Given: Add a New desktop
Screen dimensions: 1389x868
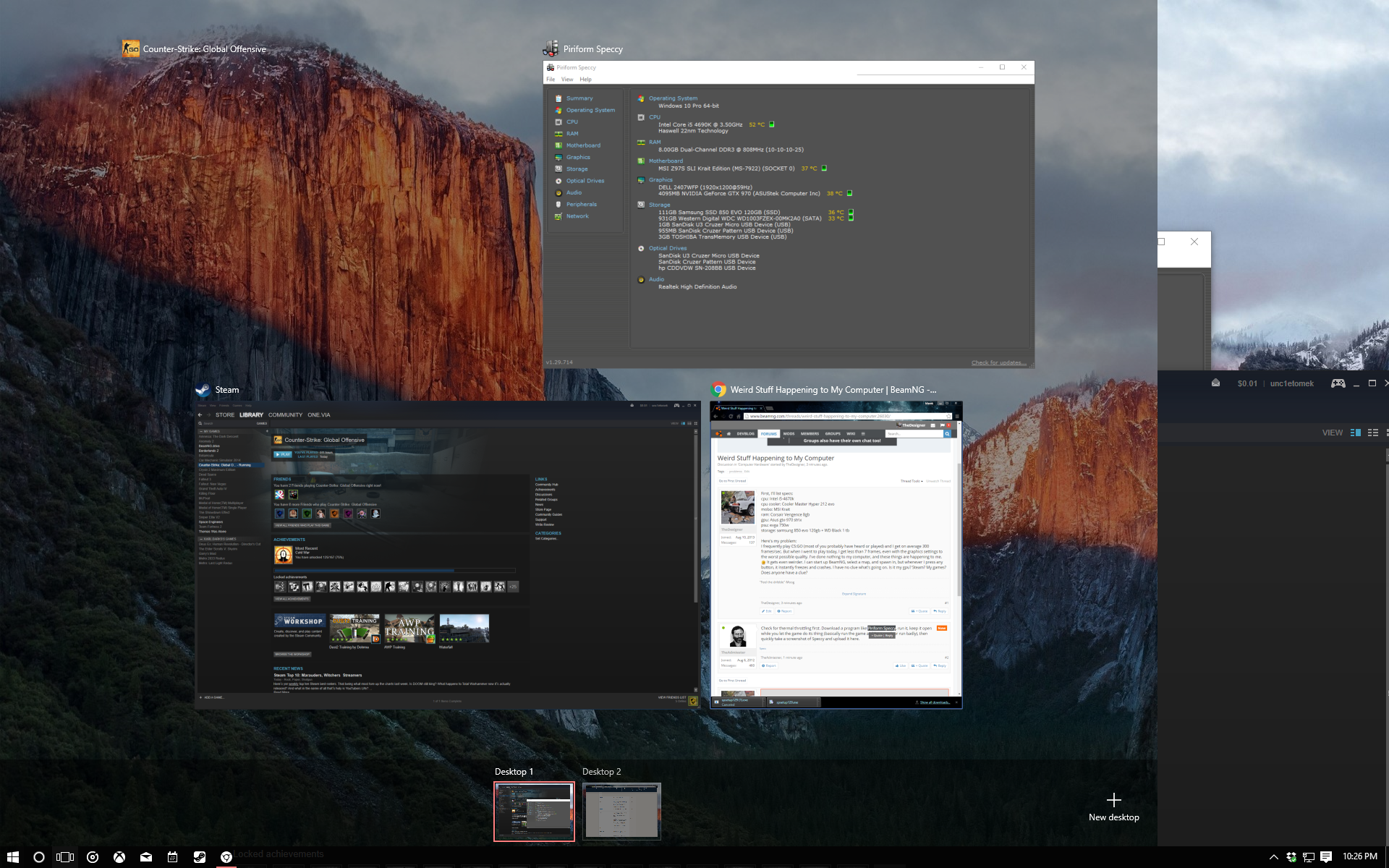Looking at the screenshot, I should click(1114, 807).
